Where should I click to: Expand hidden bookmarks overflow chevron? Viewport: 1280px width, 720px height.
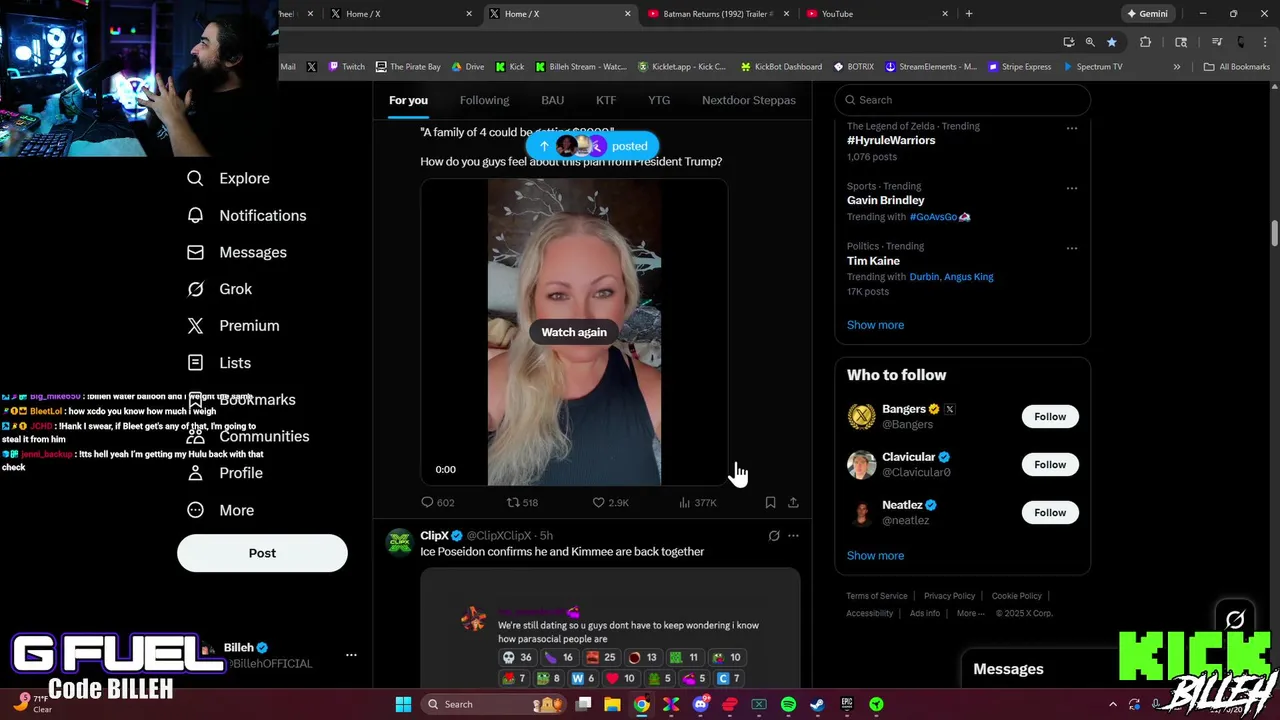click(x=1177, y=67)
